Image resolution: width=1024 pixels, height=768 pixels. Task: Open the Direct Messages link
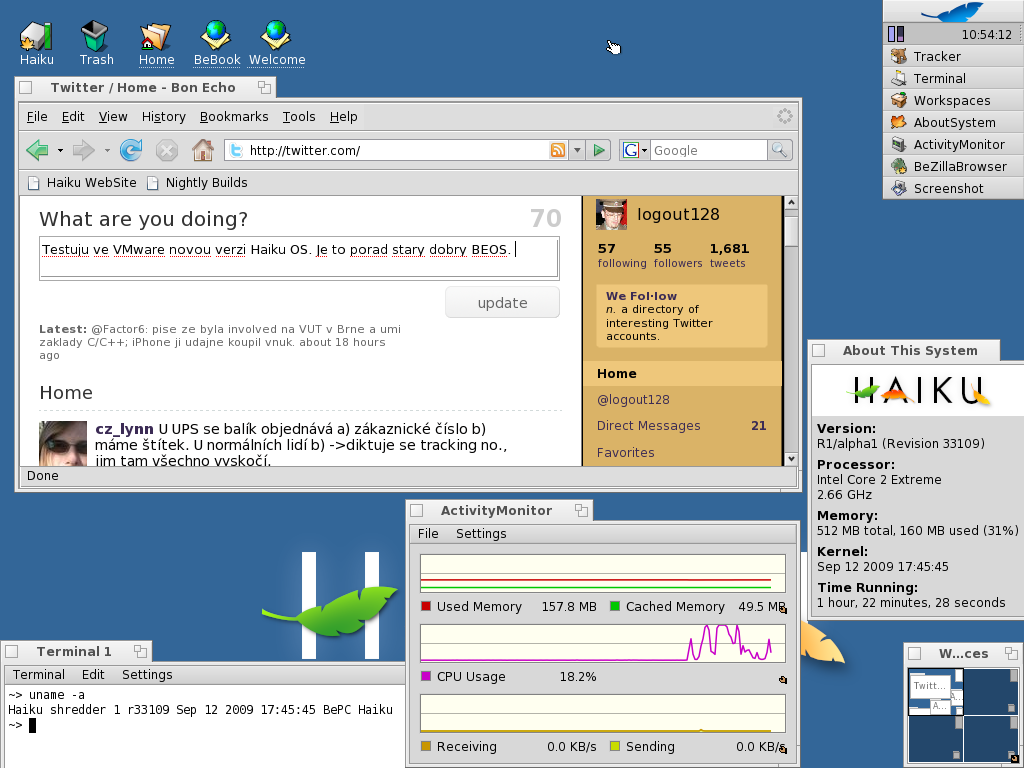coord(648,426)
